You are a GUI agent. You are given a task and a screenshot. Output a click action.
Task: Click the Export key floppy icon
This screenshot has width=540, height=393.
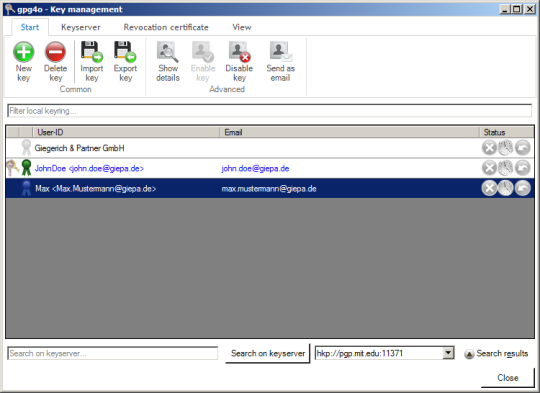125,52
